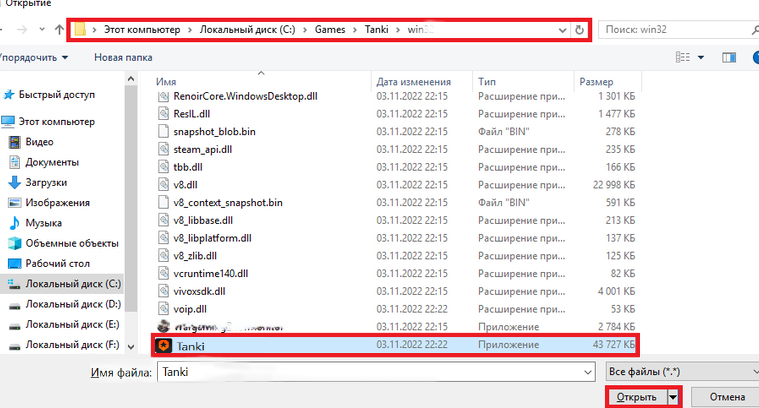Viewport: 759px width, 408px height.
Task: Go to Games folder in breadcrumb
Action: coord(330,30)
